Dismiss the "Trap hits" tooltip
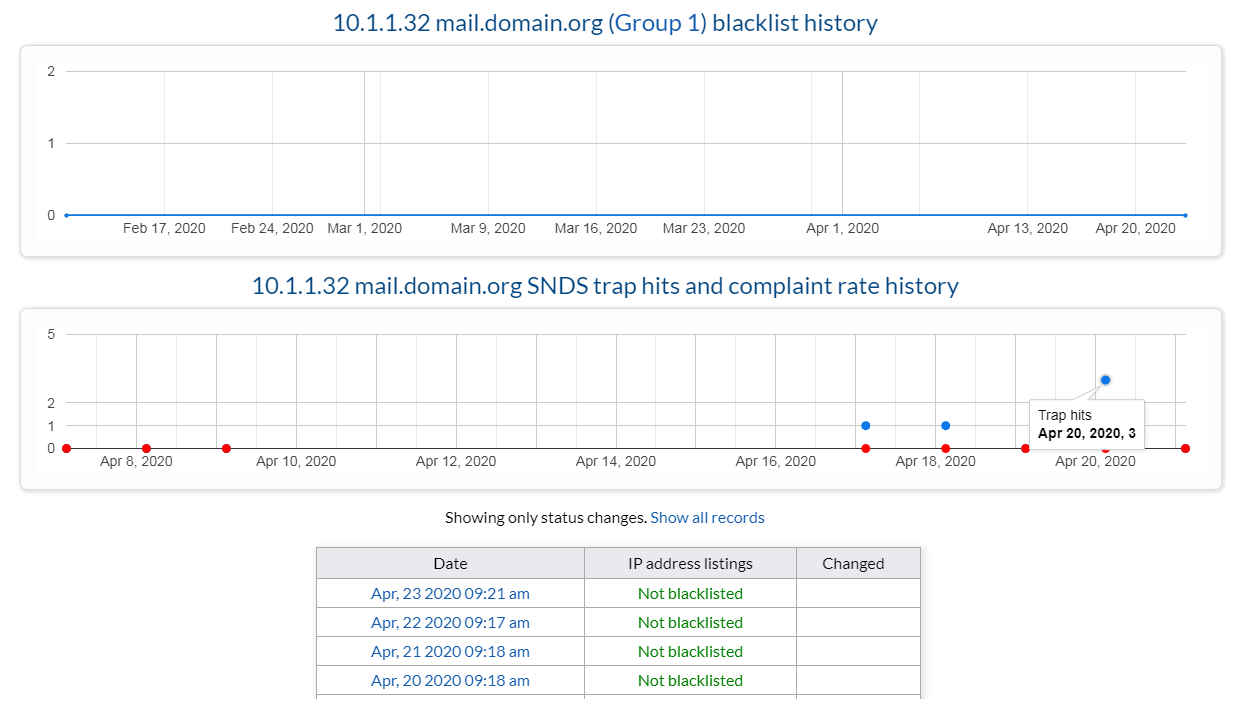1238x710 pixels. (1086, 423)
